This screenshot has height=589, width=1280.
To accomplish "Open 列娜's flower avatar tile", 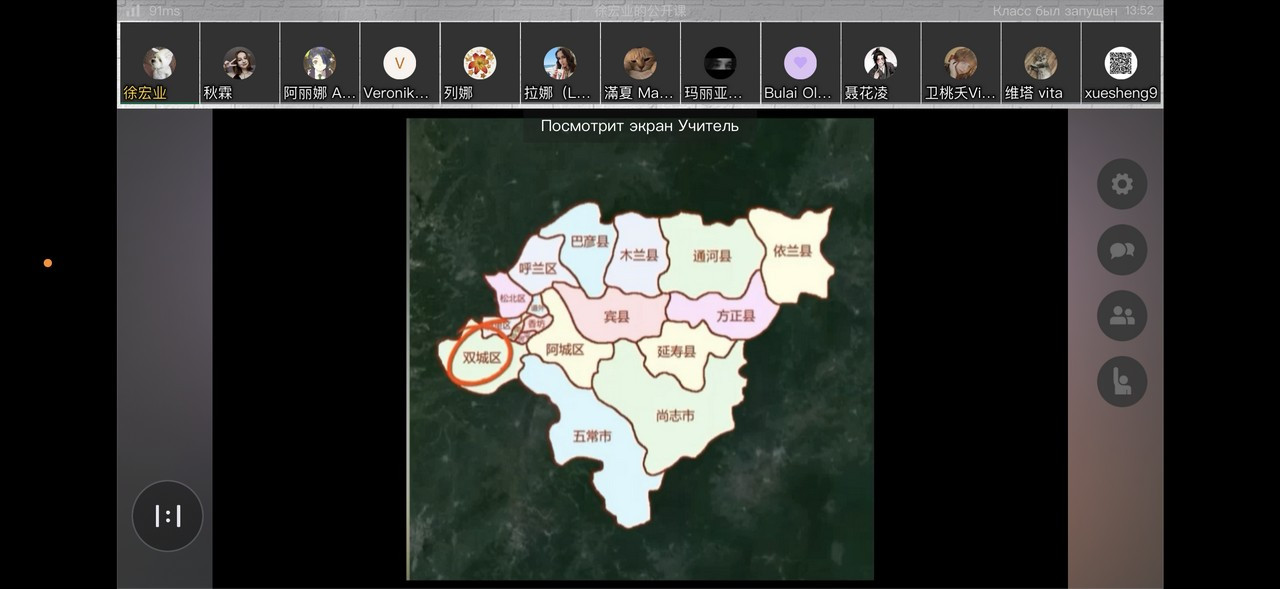I will pyautogui.click(x=480, y=63).
